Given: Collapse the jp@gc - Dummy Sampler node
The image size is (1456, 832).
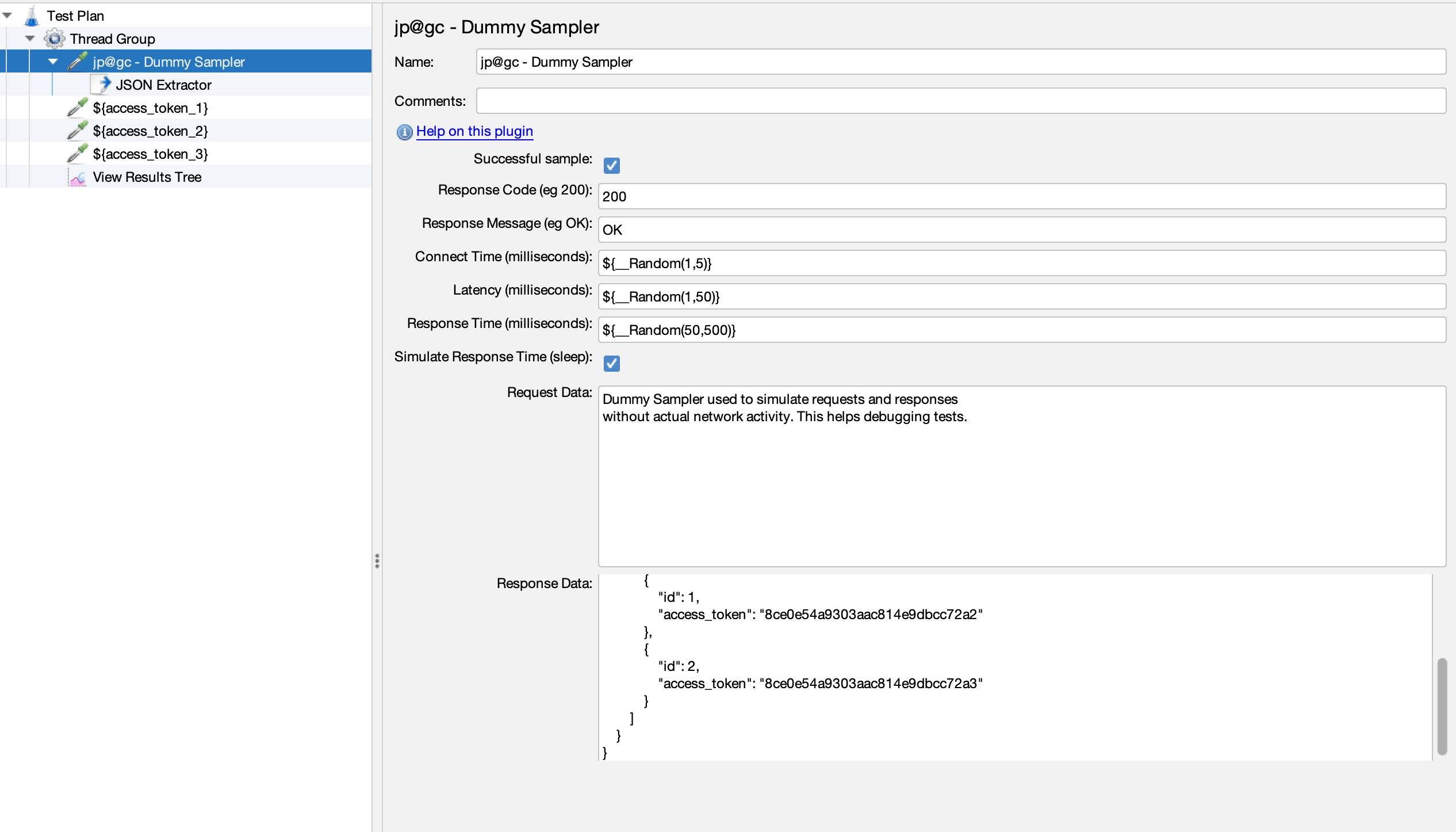Looking at the screenshot, I should tap(53, 62).
